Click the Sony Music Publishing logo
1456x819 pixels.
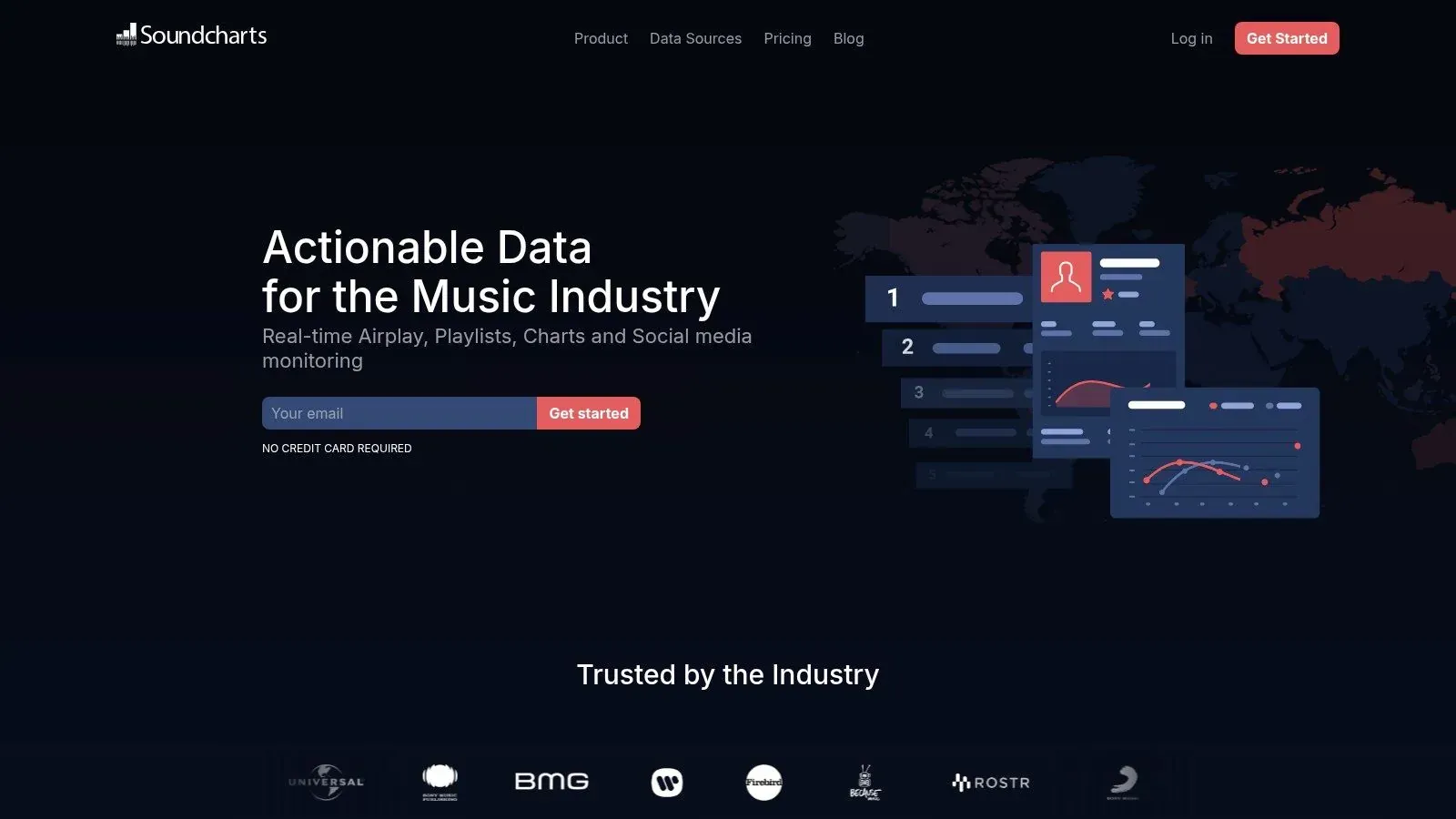tap(440, 782)
